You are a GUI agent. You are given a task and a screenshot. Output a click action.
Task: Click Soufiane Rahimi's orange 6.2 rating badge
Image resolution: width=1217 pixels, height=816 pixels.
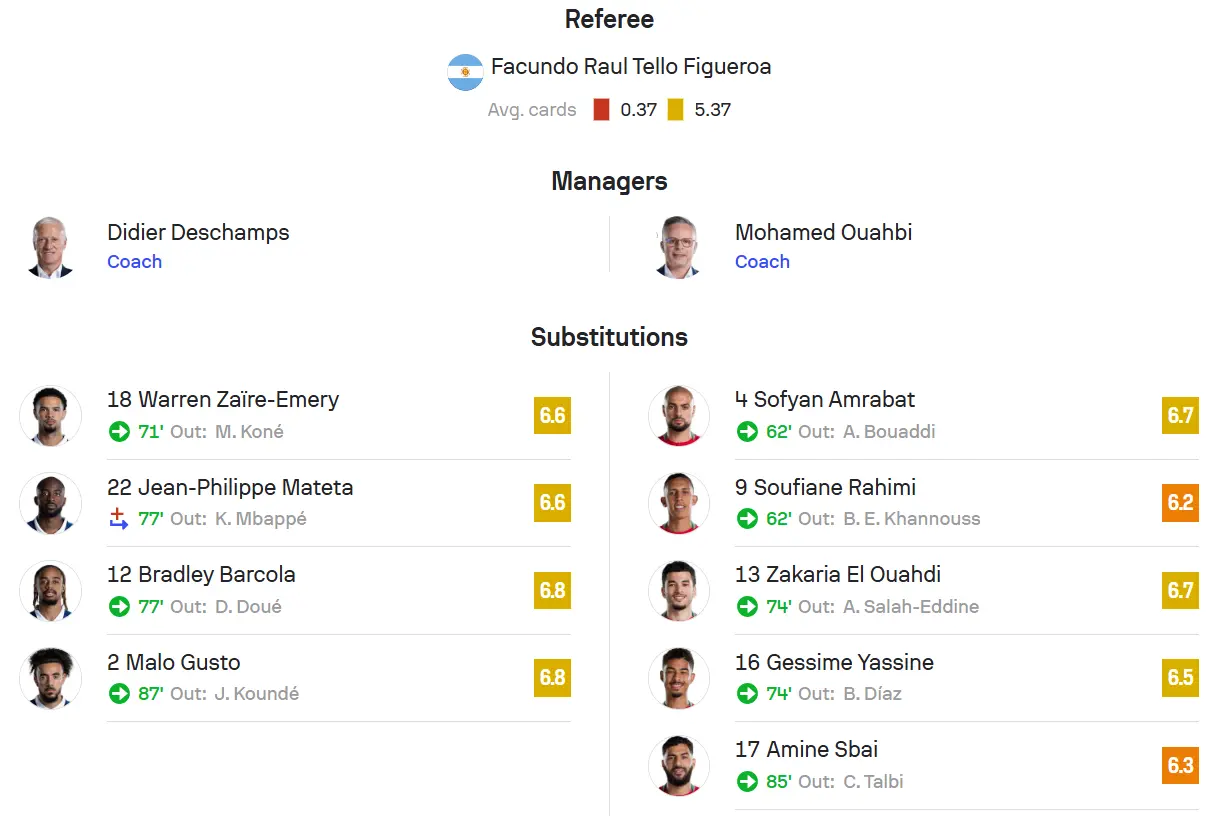pyautogui.click(x=1181, y=502)
